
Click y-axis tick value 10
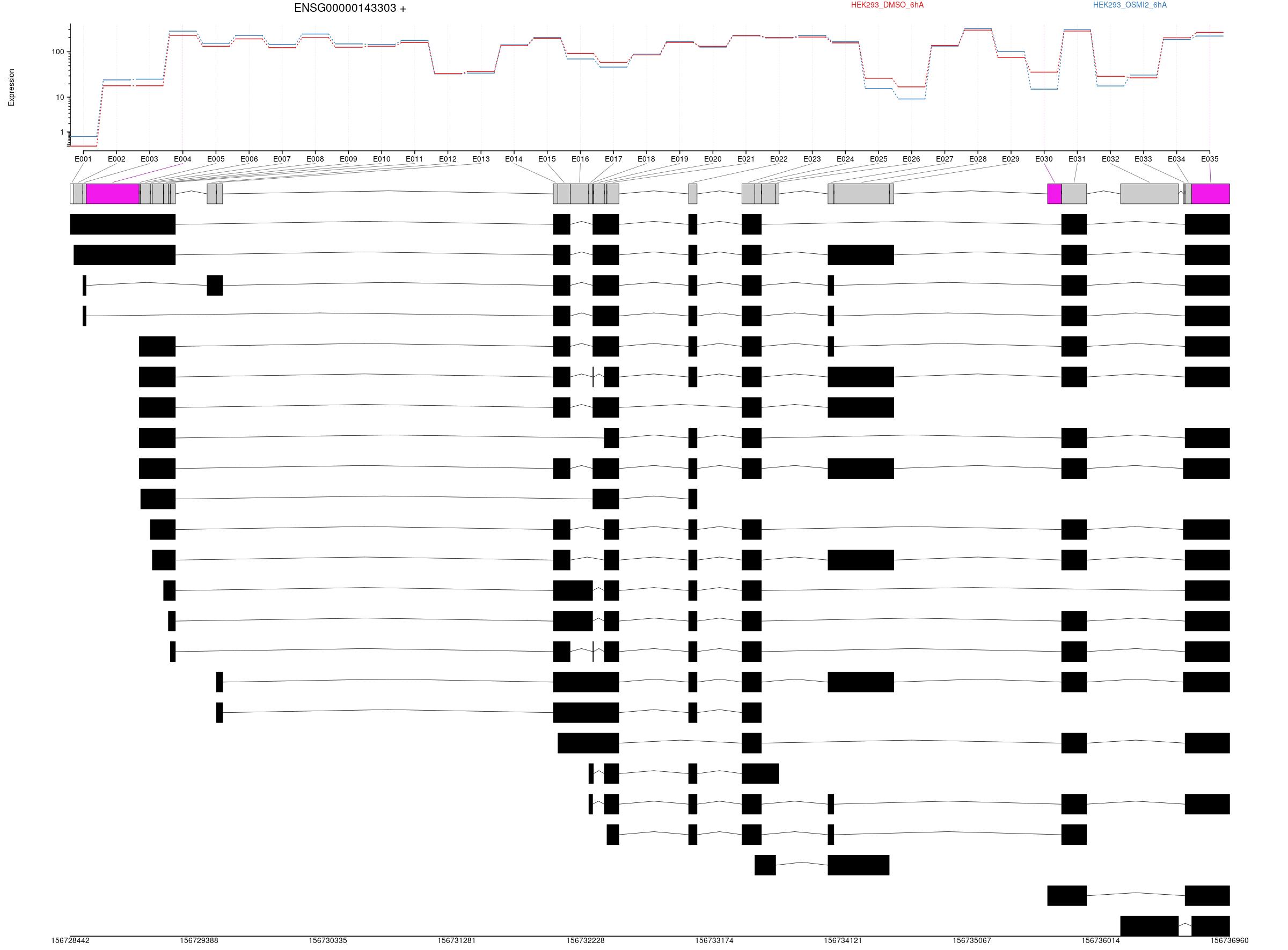[60, 98]
